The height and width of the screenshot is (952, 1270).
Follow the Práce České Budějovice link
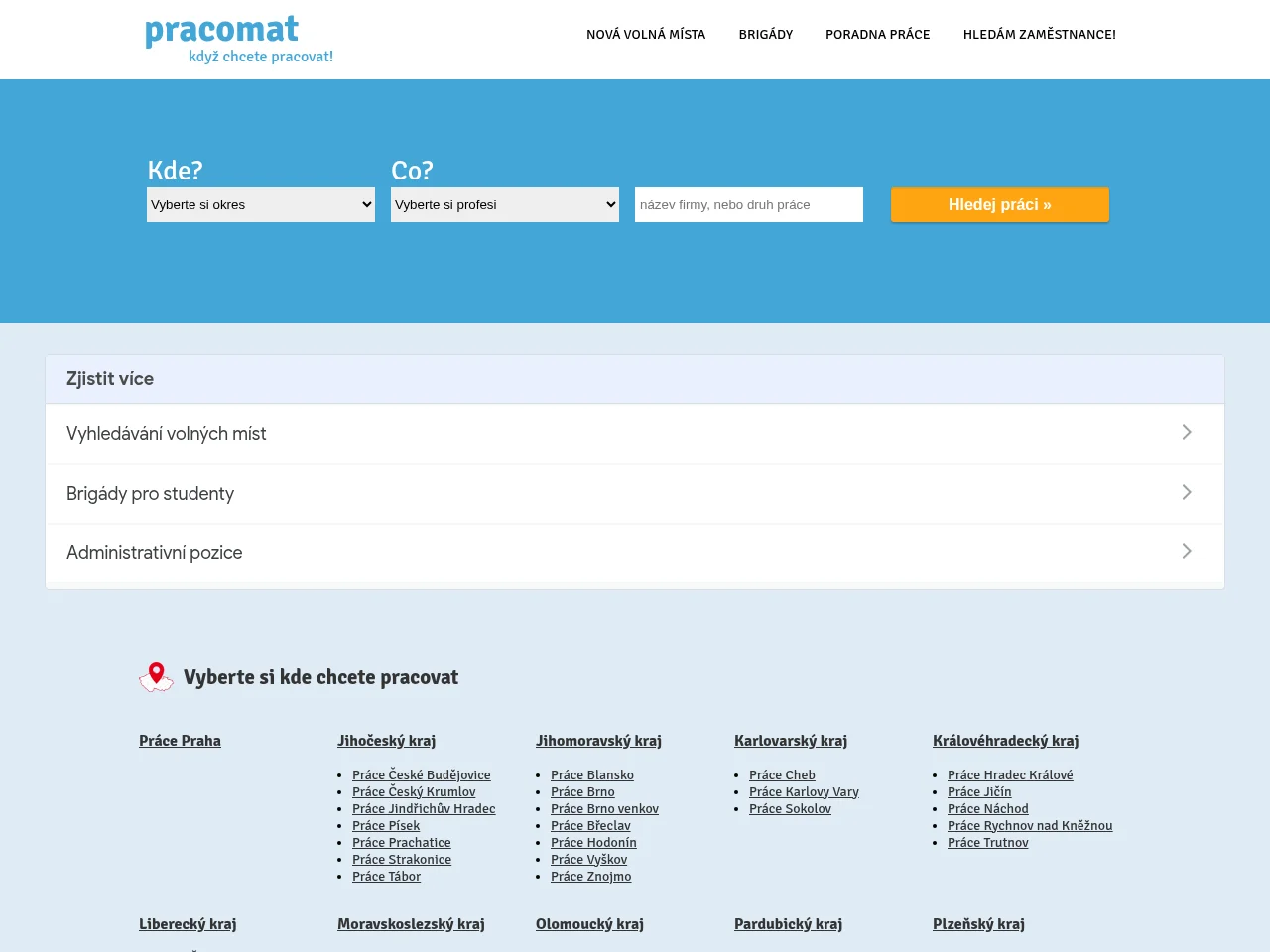pyautogui.click(x=422, y=775)
